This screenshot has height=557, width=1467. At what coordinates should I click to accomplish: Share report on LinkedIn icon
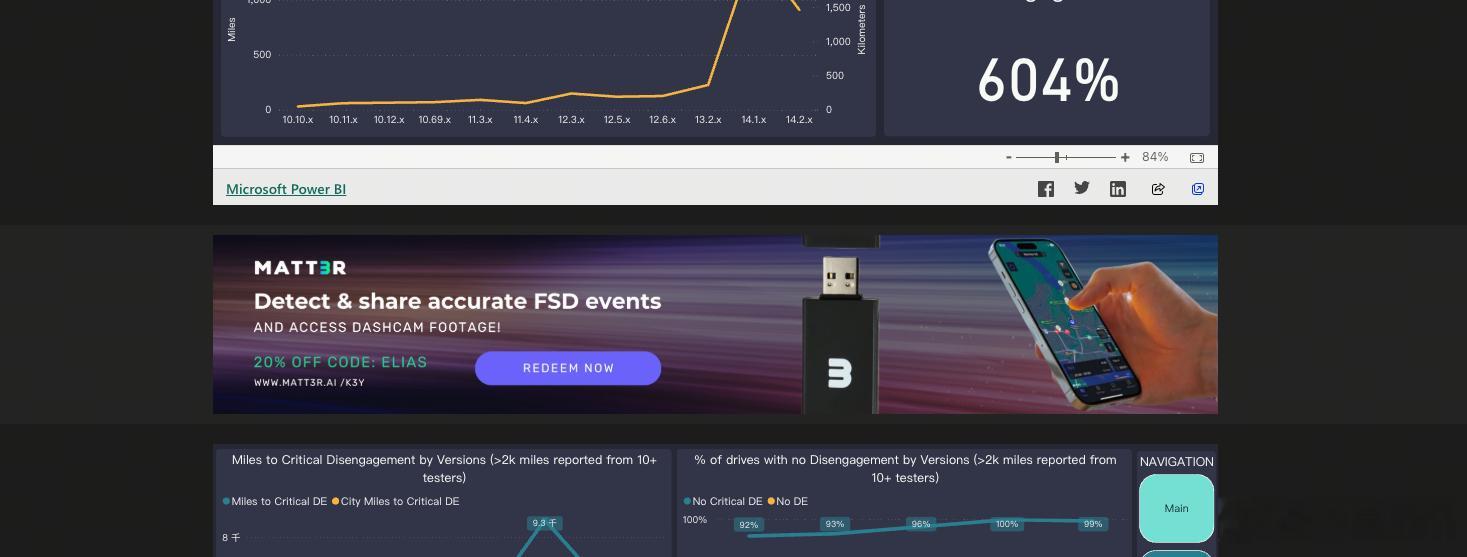[1118, 189]
